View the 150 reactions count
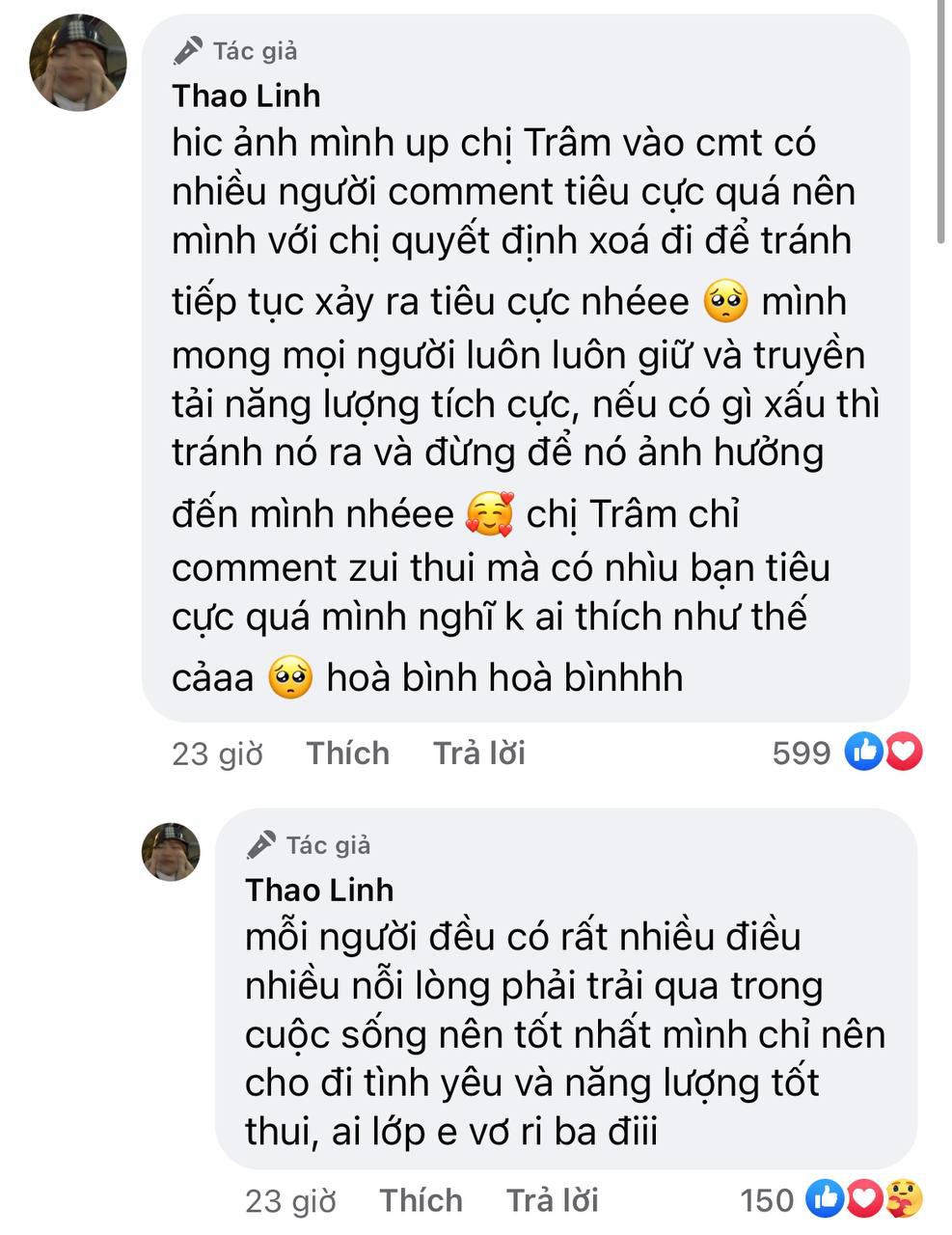 tap(767, 1200)
